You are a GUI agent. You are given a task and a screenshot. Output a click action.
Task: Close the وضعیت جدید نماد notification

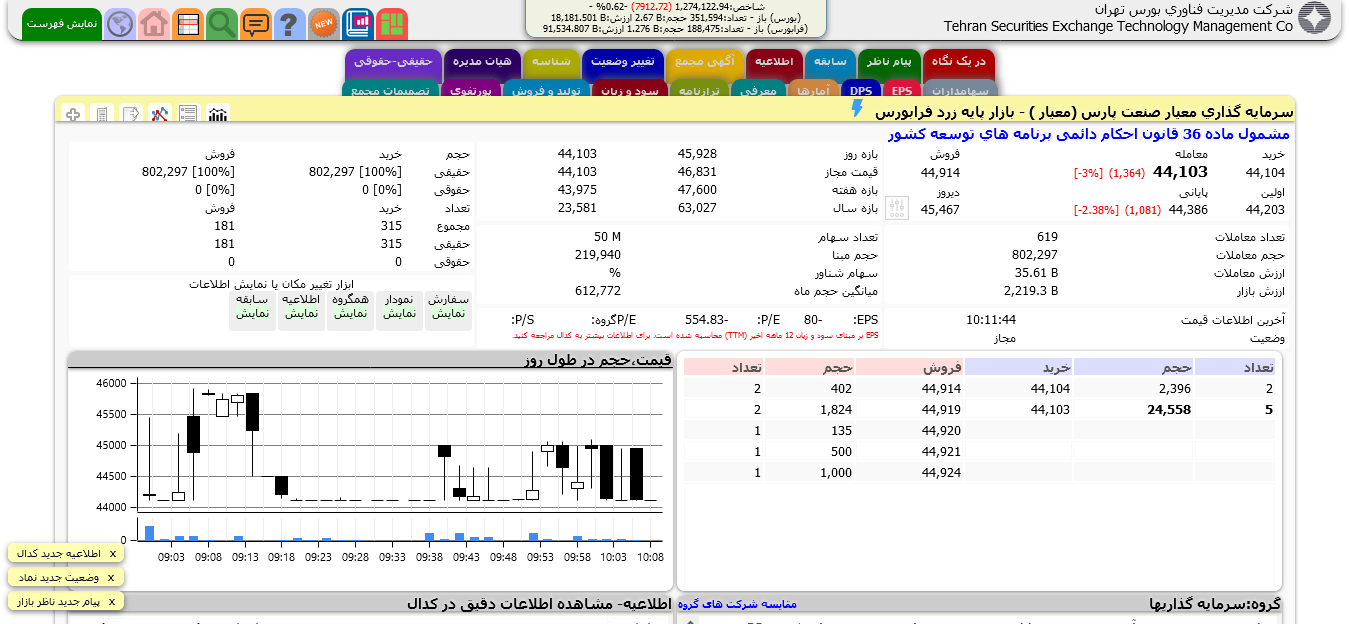coord(111,577)
